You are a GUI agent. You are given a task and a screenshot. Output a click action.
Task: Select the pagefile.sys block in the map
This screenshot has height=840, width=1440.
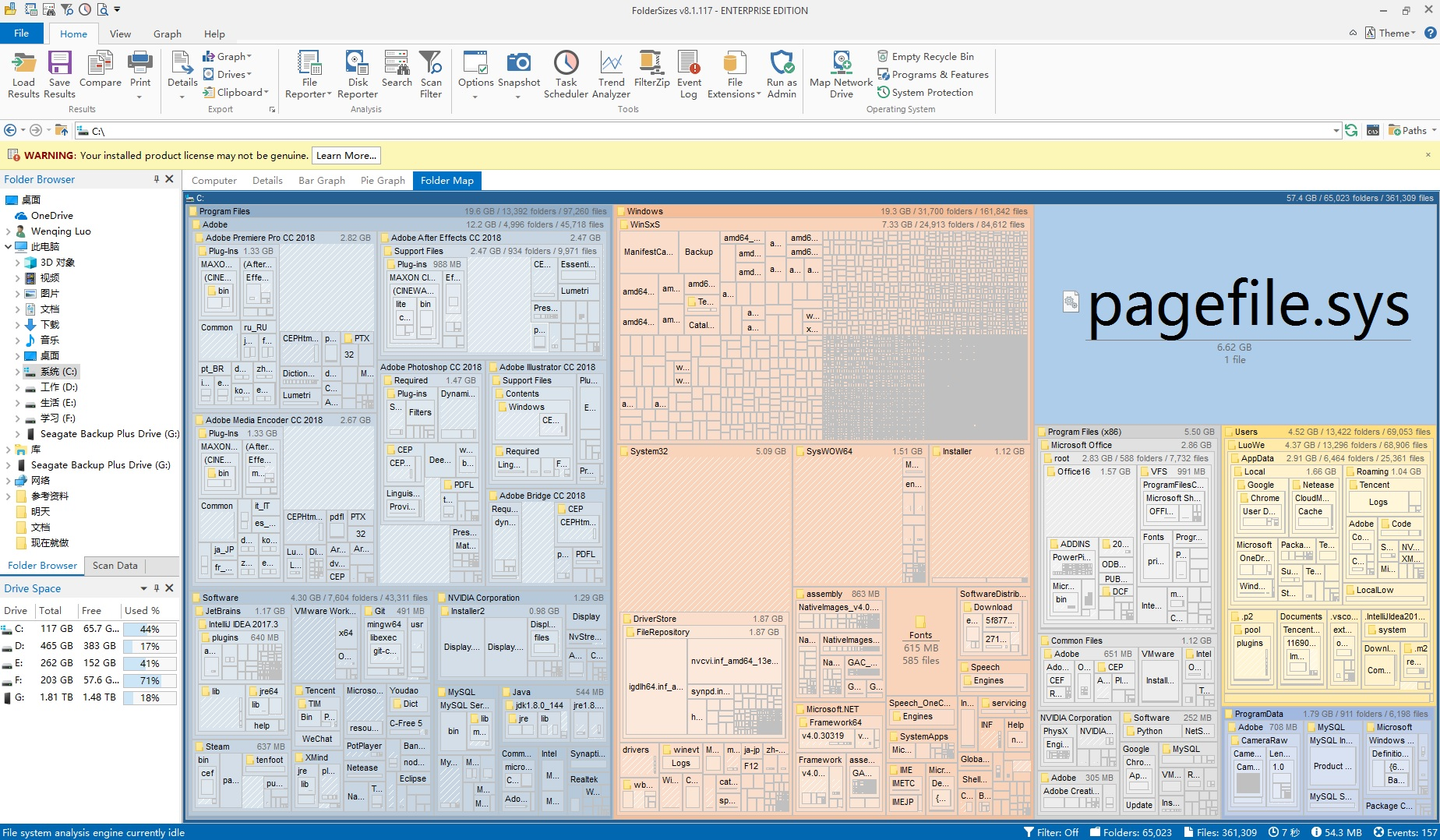(1236, 316)
